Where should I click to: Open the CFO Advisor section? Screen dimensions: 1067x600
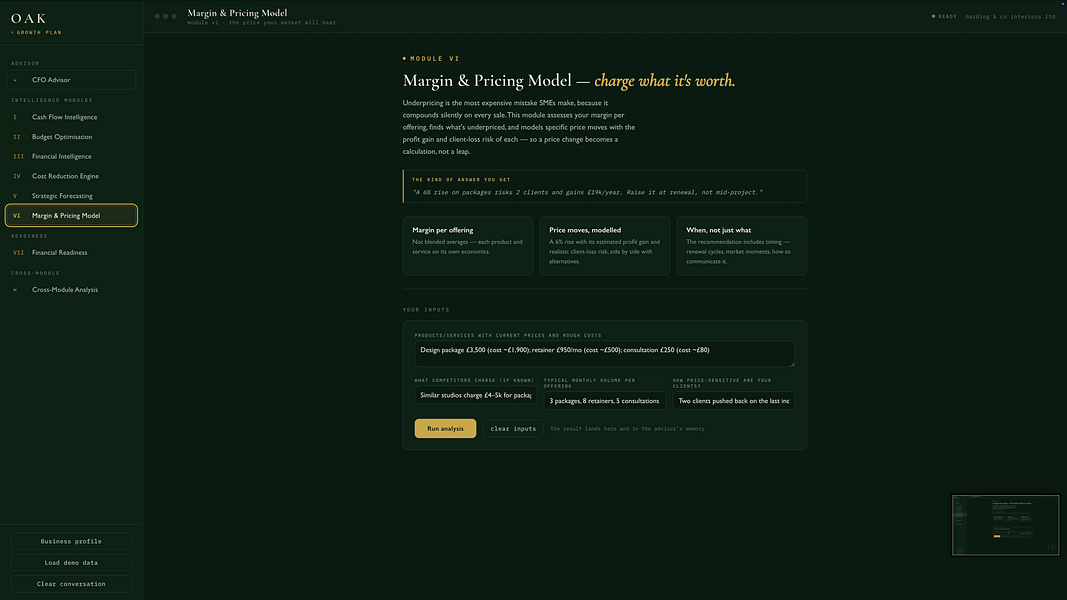point(71,80)
